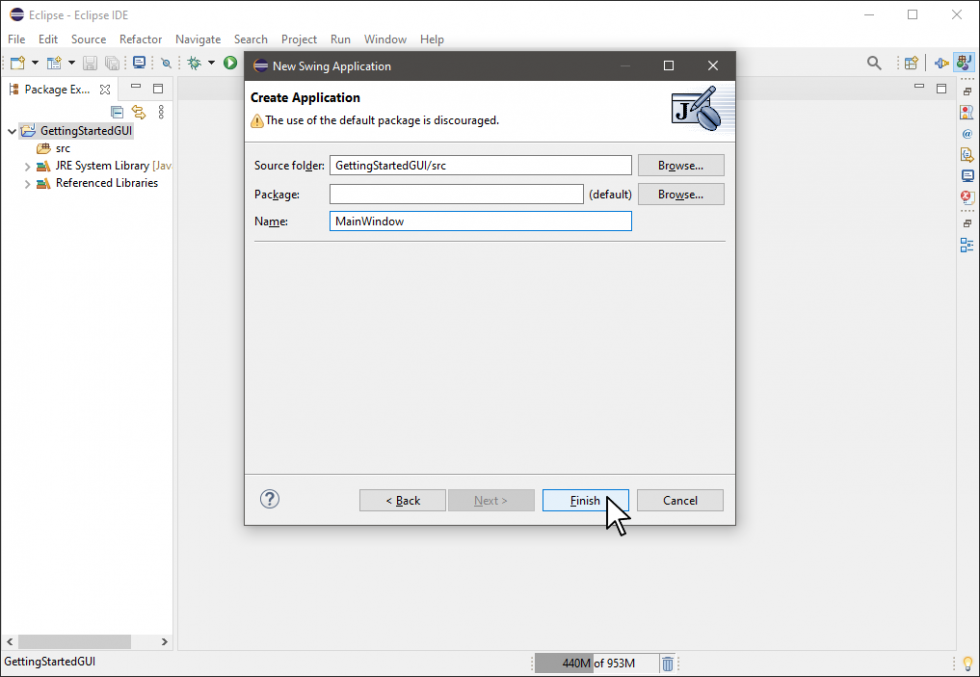This screenshot has height=677, width=980.
Task: Open the File menu
Action: [16, 39]
